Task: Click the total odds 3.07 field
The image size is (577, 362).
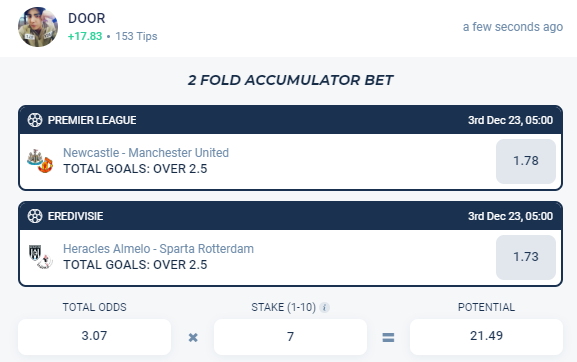Action: (x=95, y=337)
